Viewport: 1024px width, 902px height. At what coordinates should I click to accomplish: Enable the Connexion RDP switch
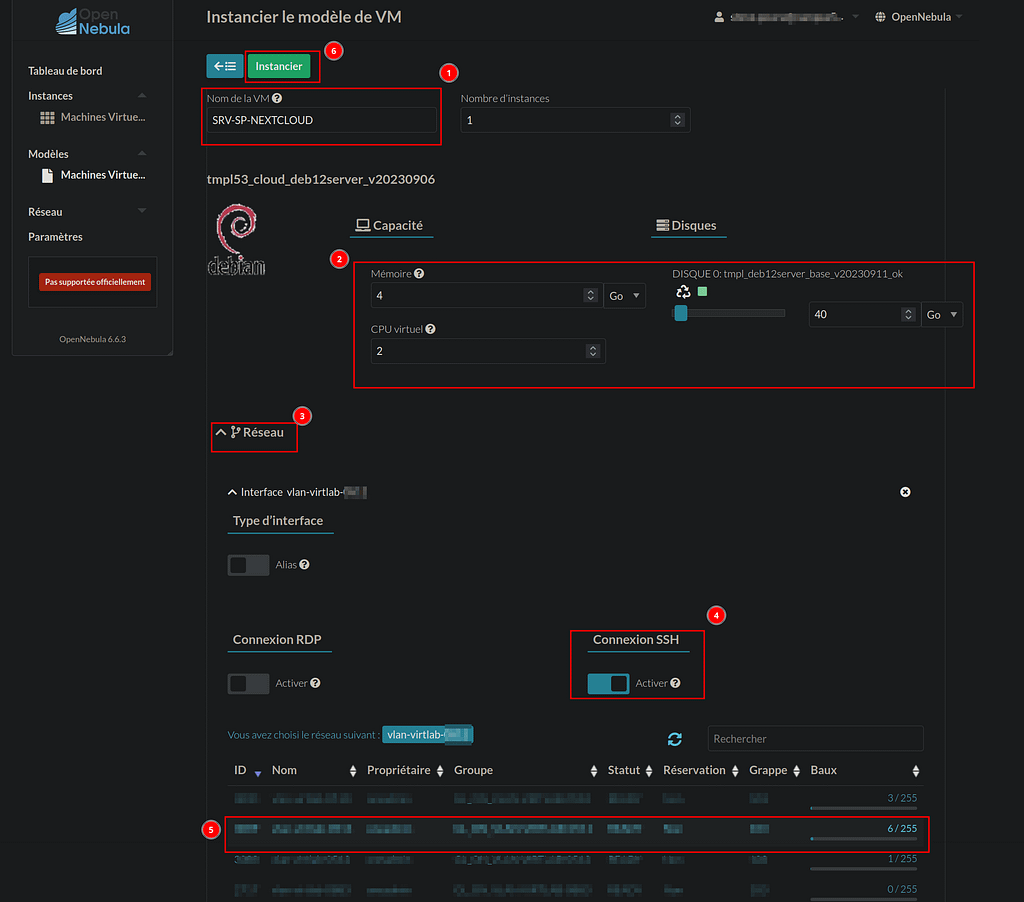point(248,683)
